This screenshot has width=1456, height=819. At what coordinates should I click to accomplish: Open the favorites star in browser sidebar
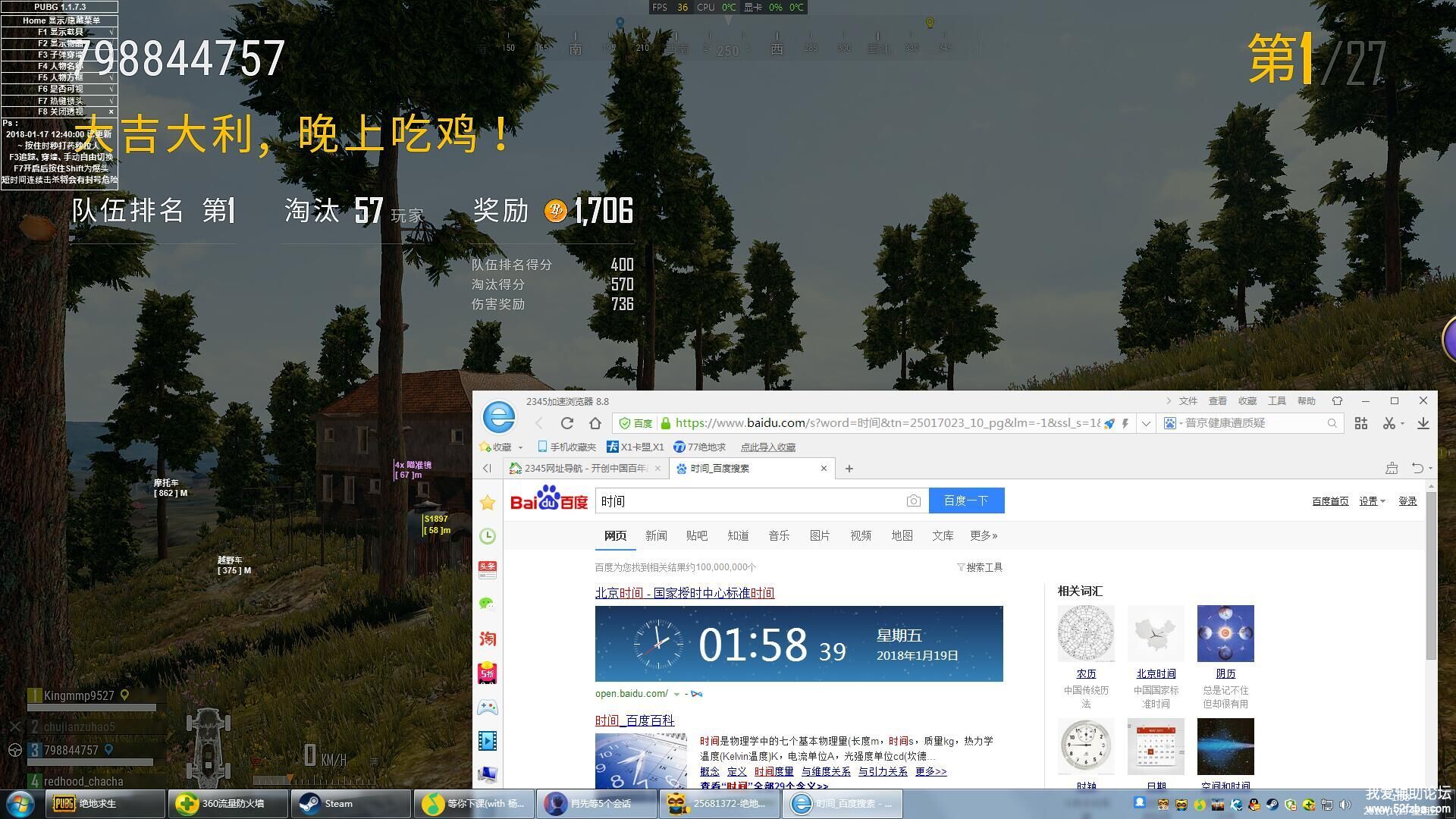click(x=488, y=502)
